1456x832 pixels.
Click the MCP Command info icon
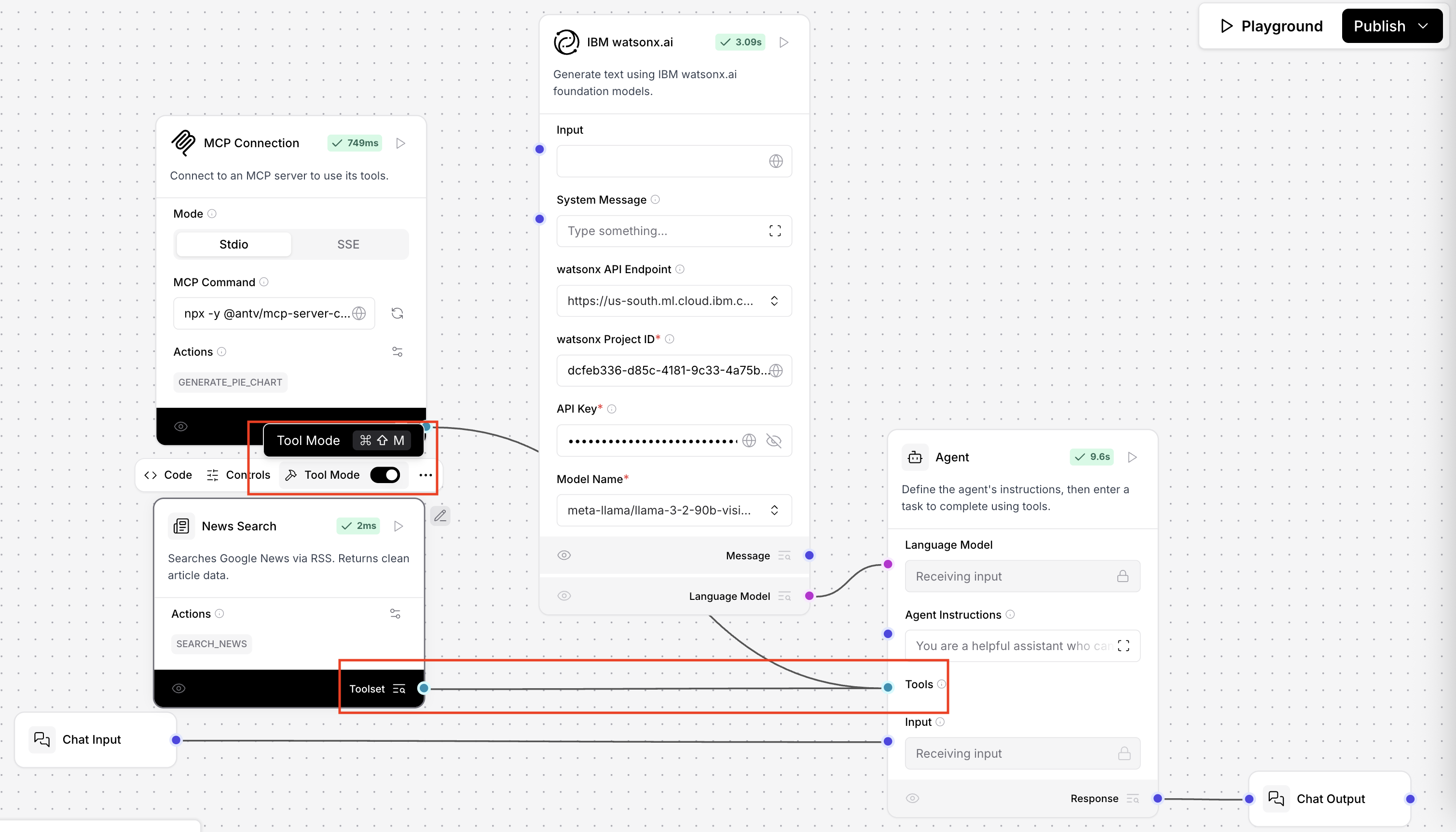click(264, 282)
